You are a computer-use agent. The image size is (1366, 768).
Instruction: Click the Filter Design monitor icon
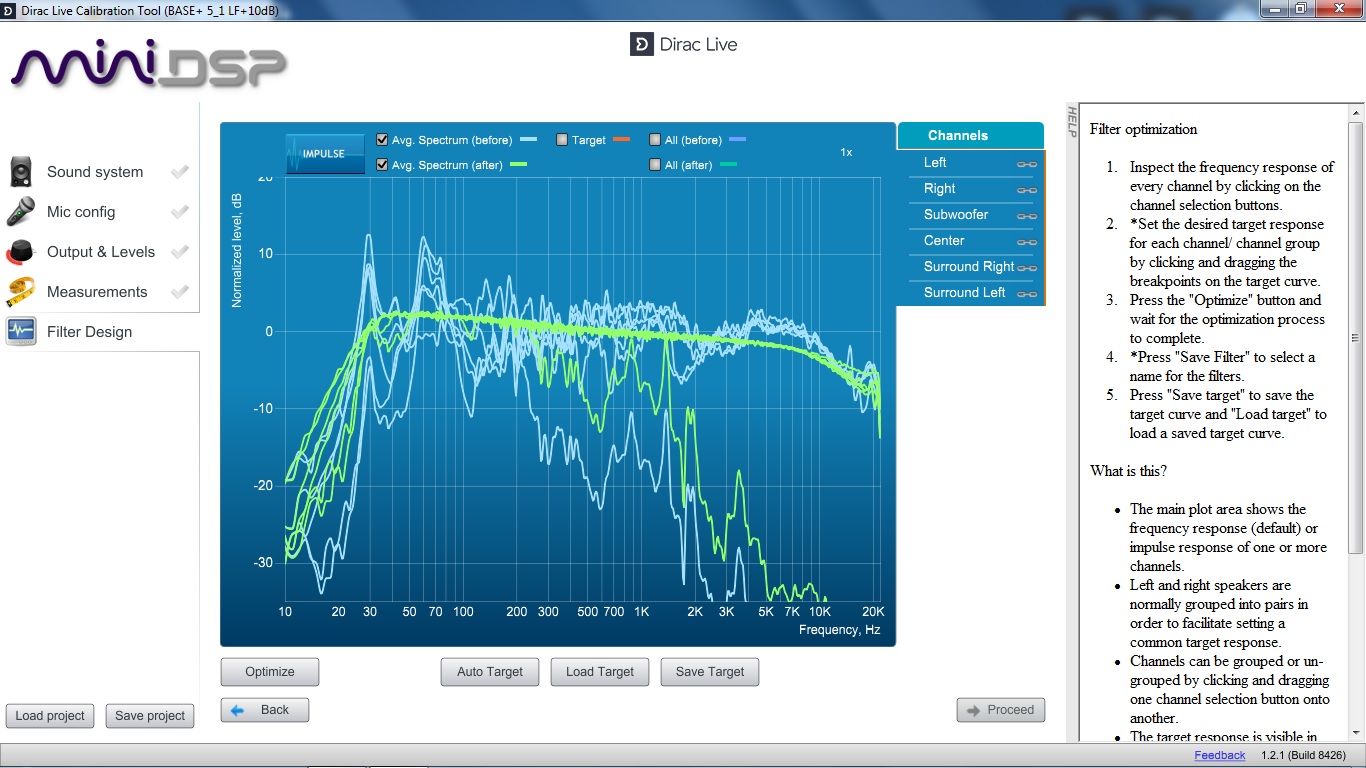point(22,332)
